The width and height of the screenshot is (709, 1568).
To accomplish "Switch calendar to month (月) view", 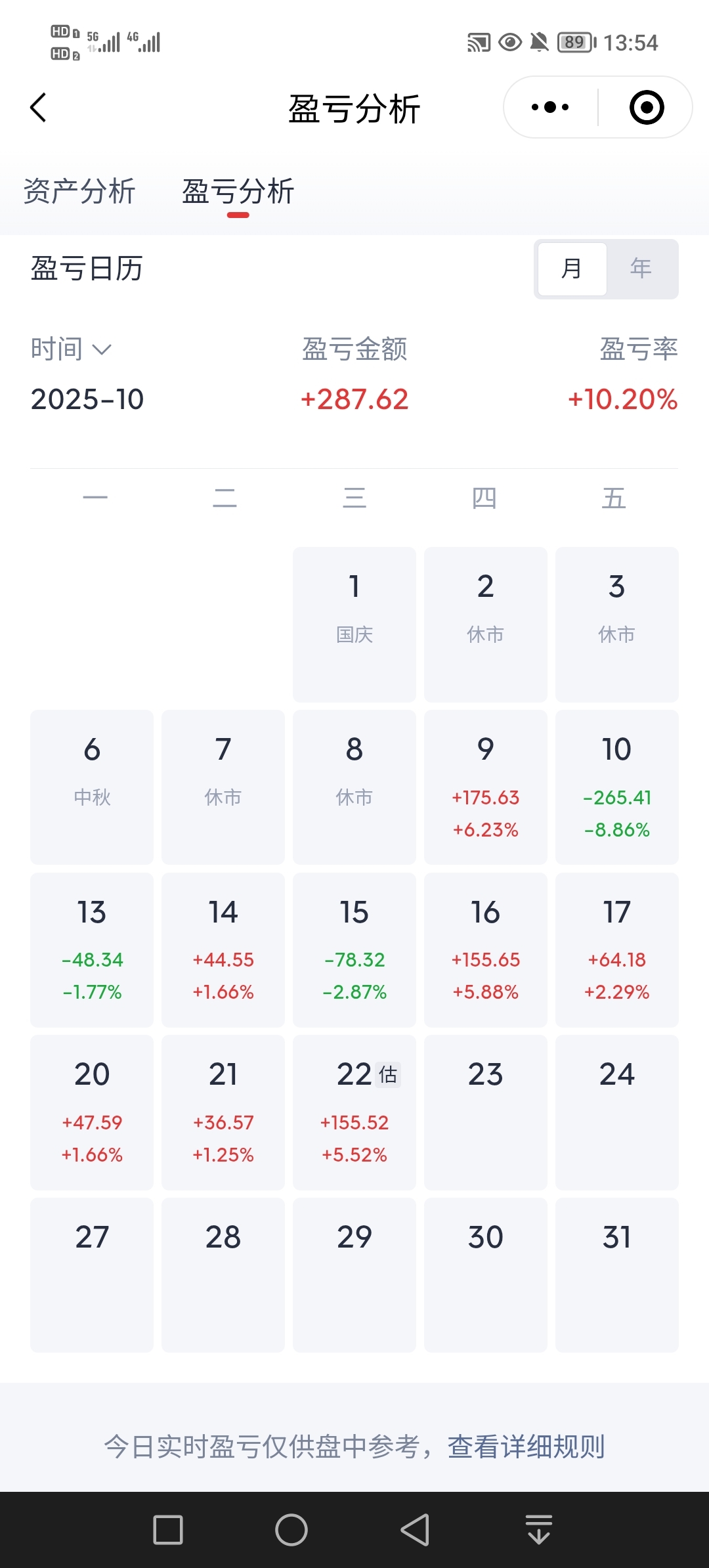I will (x=572, y=269).
